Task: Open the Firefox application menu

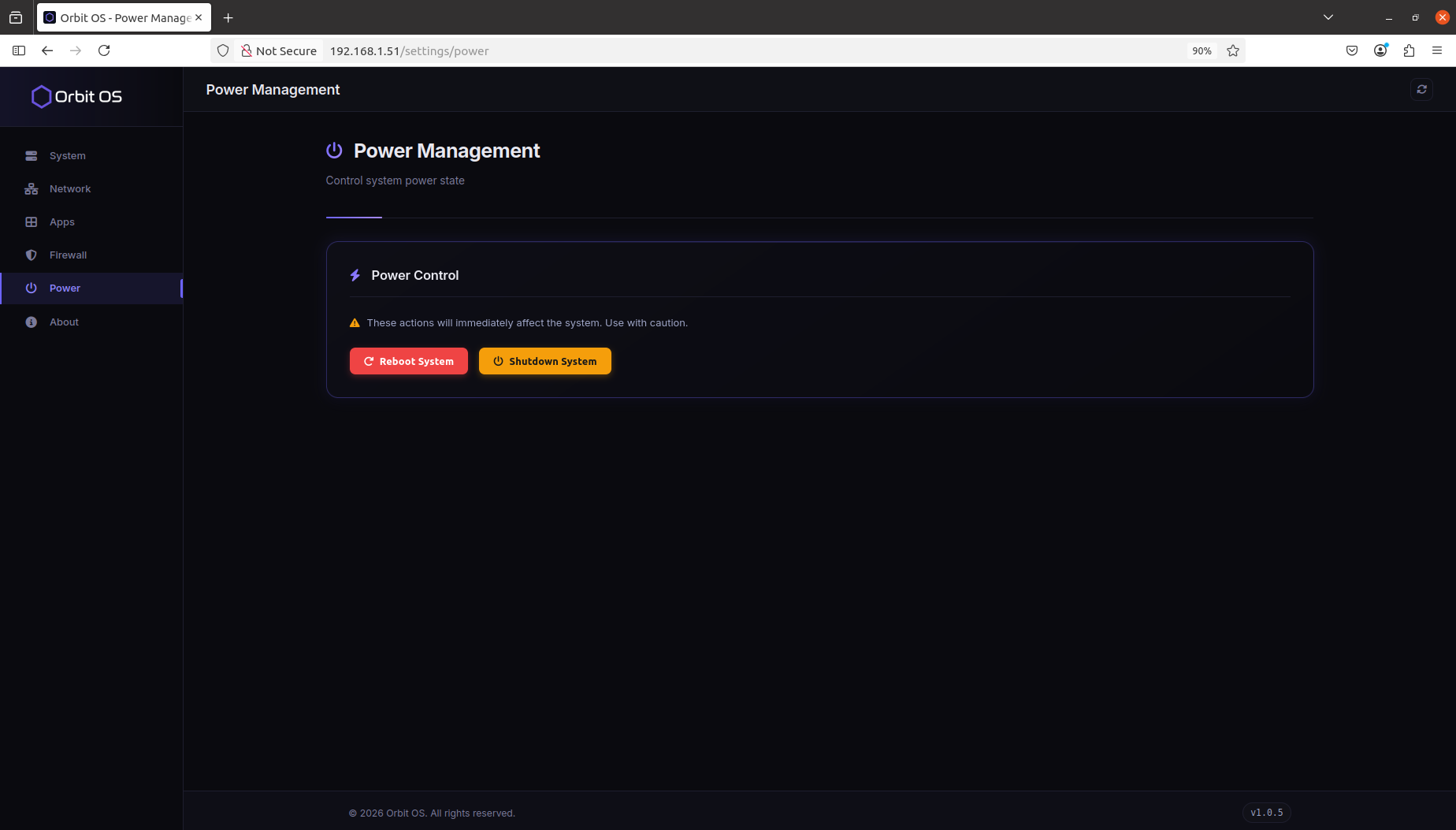Action: click(x=1437, y=50)
